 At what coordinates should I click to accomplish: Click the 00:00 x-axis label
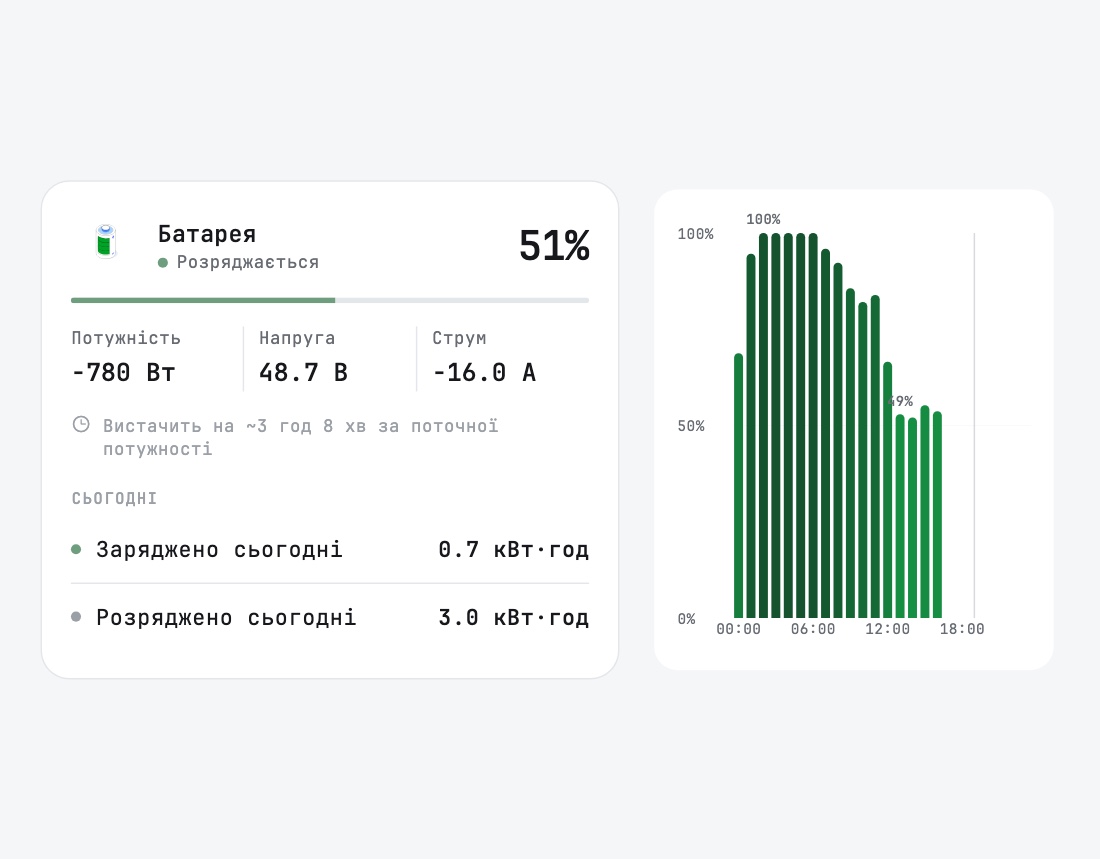(x=738, y=629)
